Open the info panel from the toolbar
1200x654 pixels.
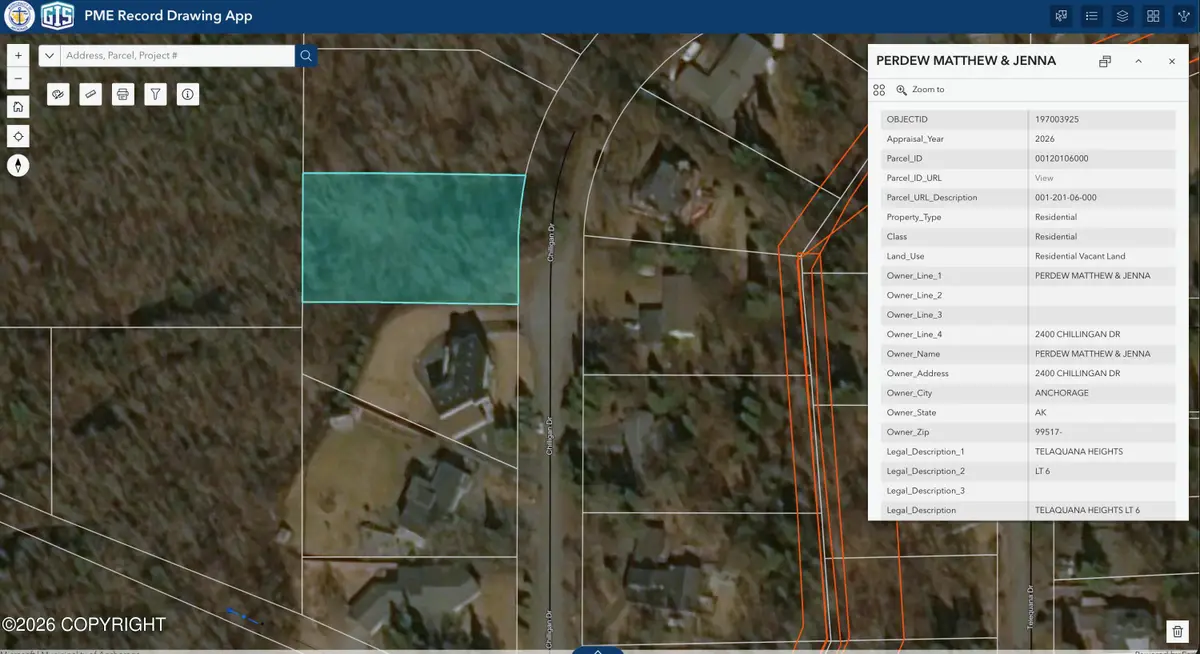[187, 94]
